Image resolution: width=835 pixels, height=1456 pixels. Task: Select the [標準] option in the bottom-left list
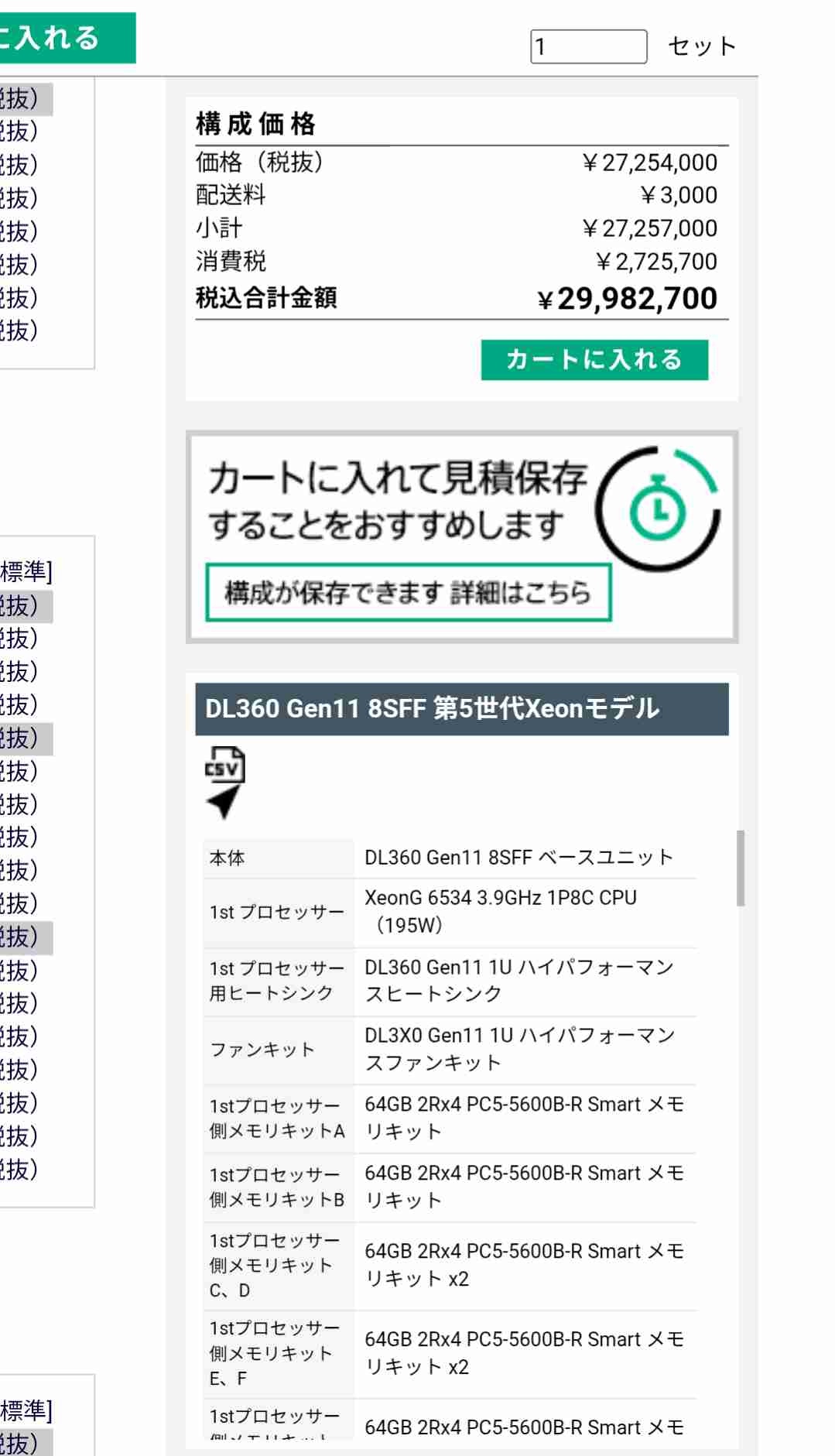click(26, 1411)
